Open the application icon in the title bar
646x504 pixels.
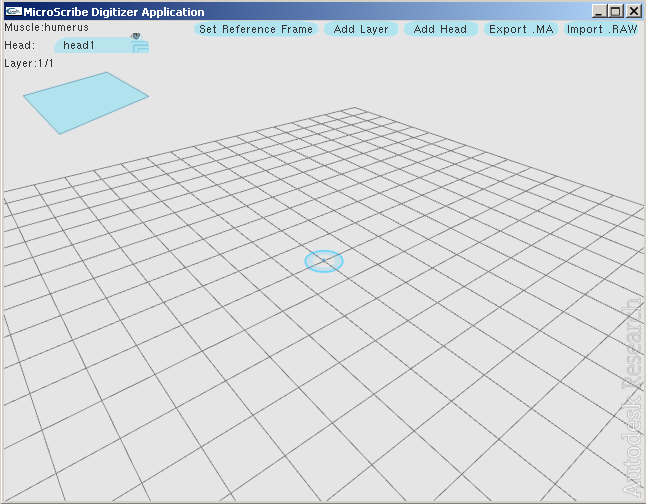(x=13, y=12)
